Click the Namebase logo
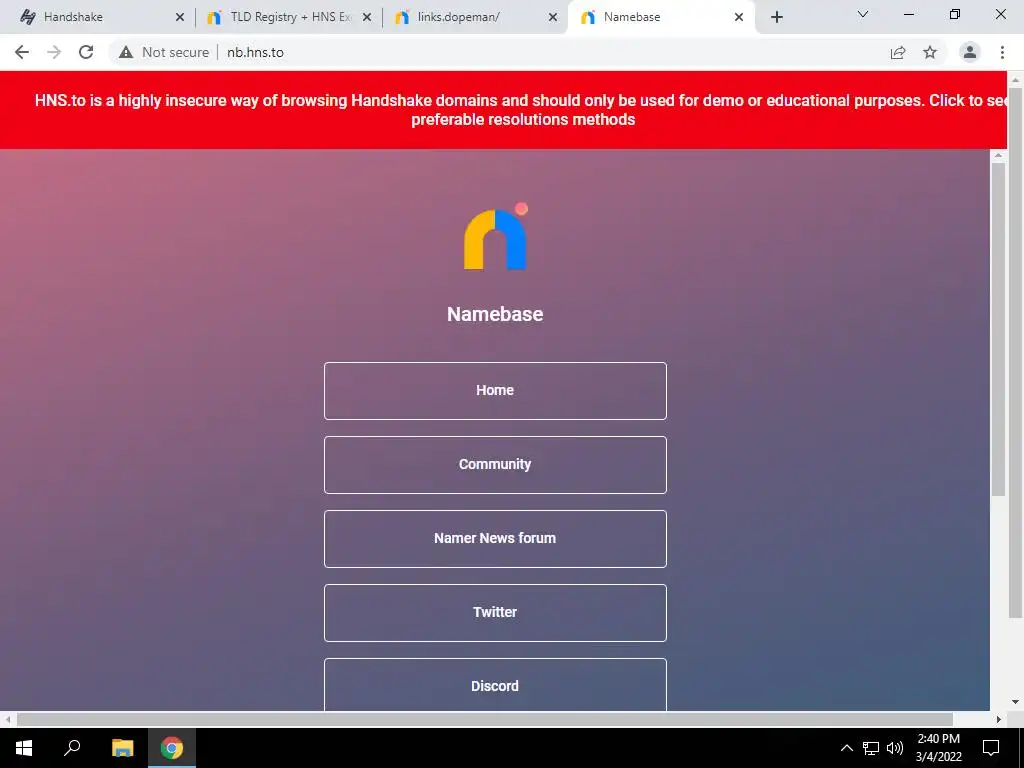 coord(496,236)
